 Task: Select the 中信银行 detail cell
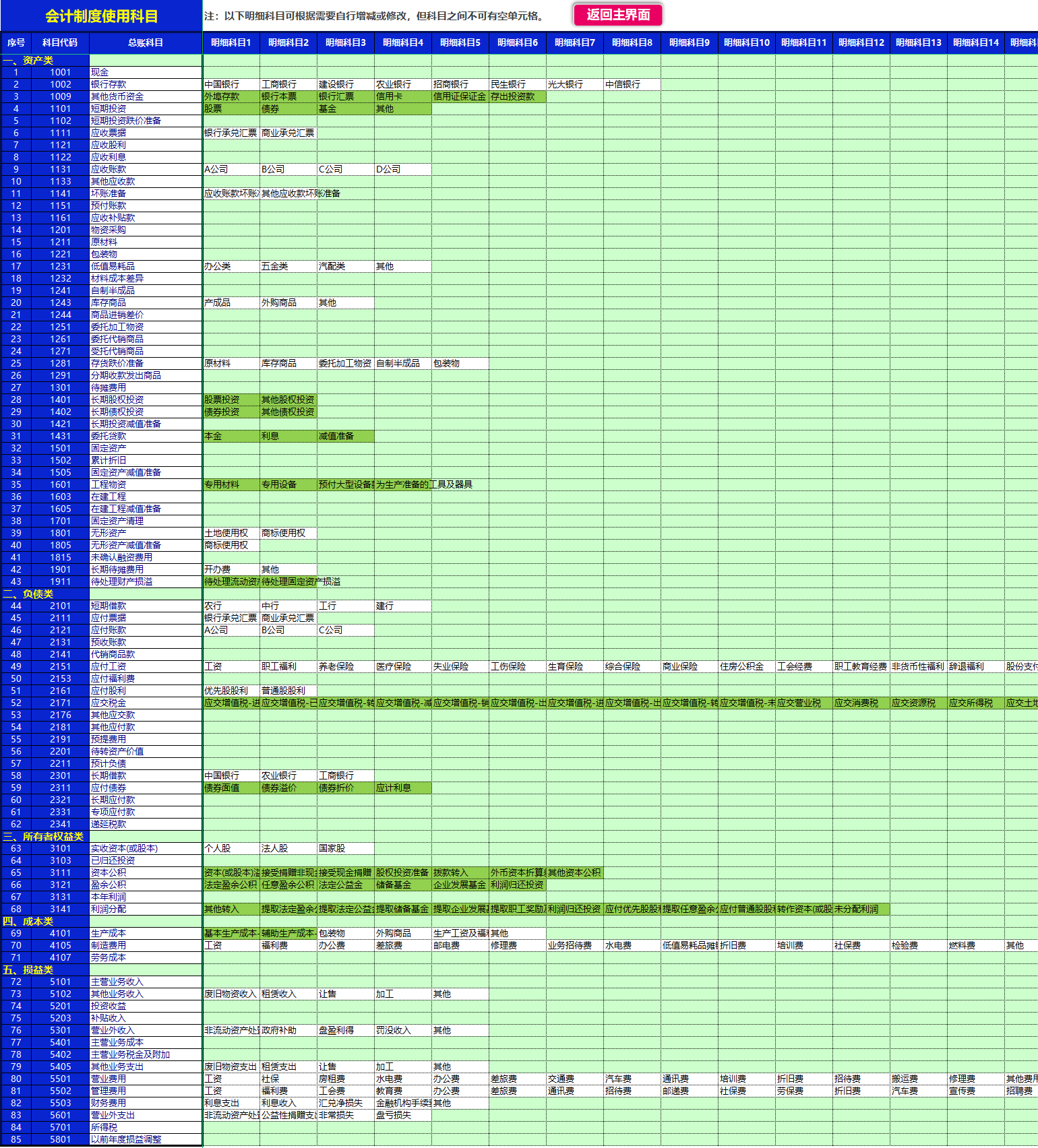click(632, 84)
